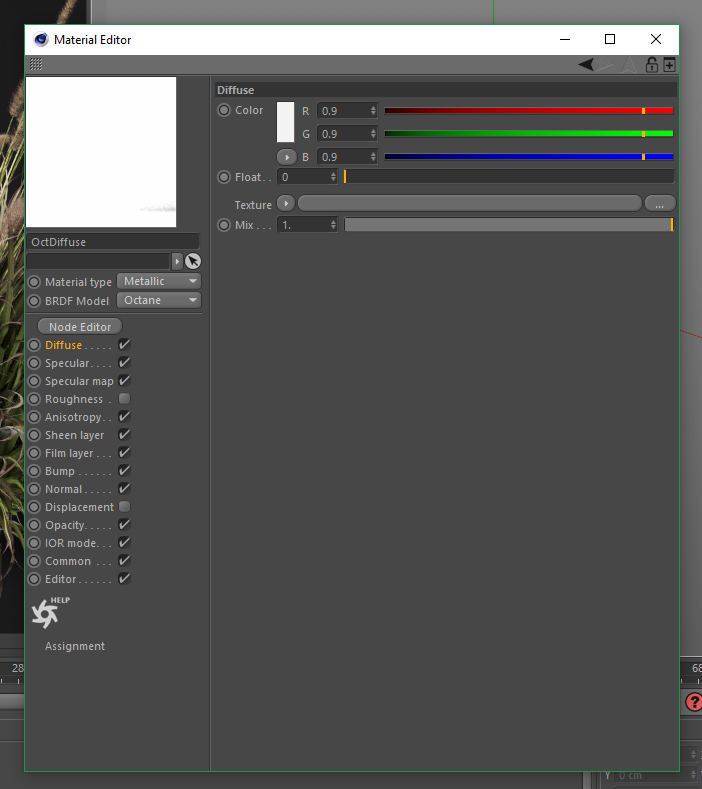Viewport: 702px width, 789px height.
Task: Open the Assignment section
Action: pos(75,646)
